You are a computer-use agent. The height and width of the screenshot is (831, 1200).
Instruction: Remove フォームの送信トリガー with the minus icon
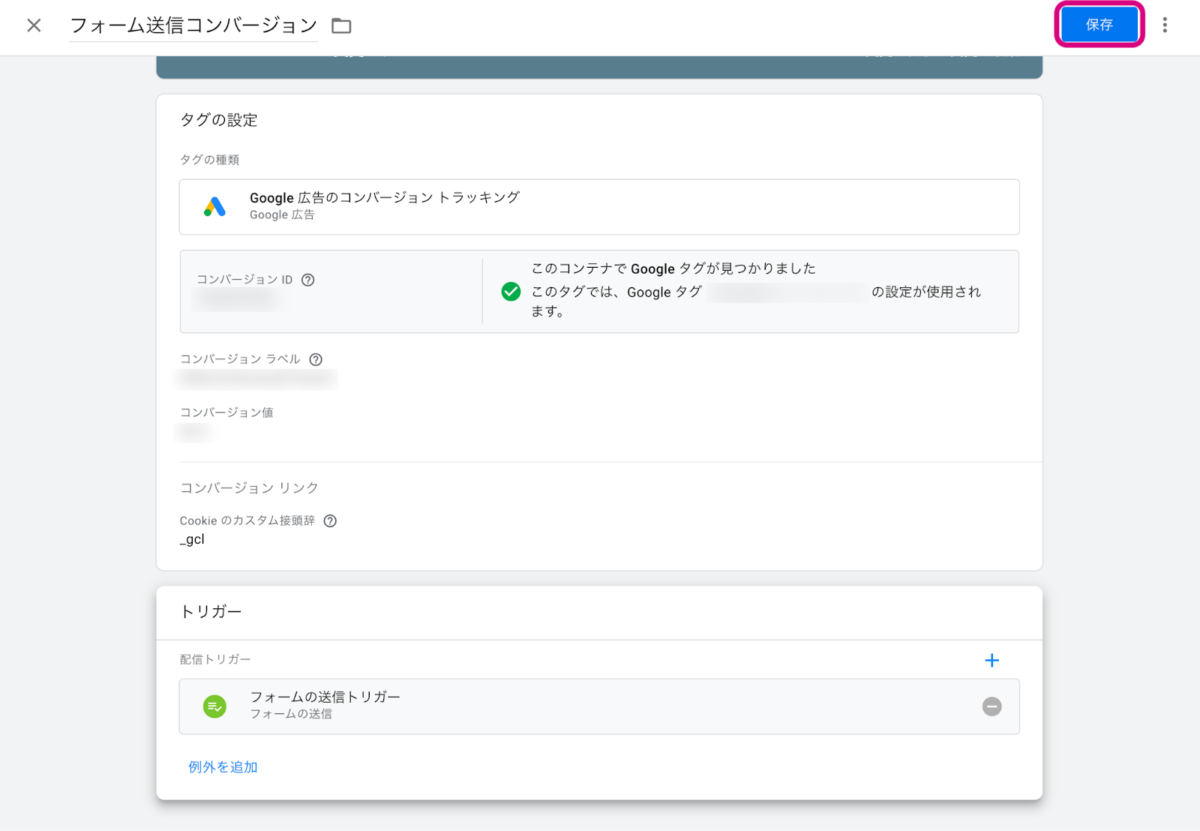(x=991, y=706)
